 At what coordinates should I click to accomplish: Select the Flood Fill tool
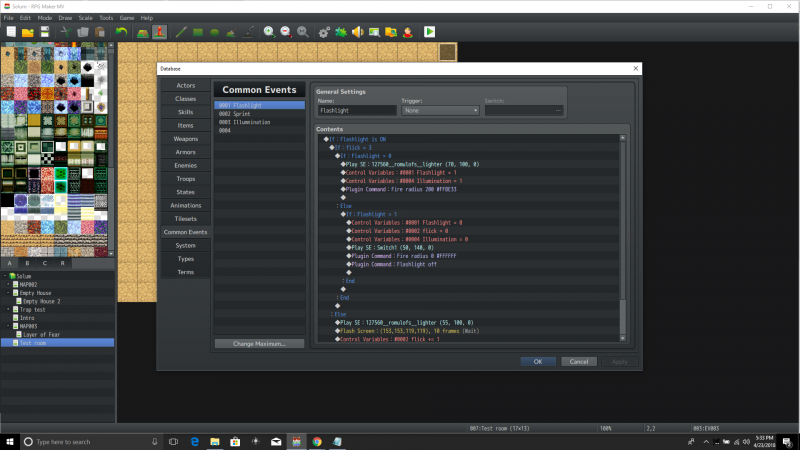click(x=231, y=32)
